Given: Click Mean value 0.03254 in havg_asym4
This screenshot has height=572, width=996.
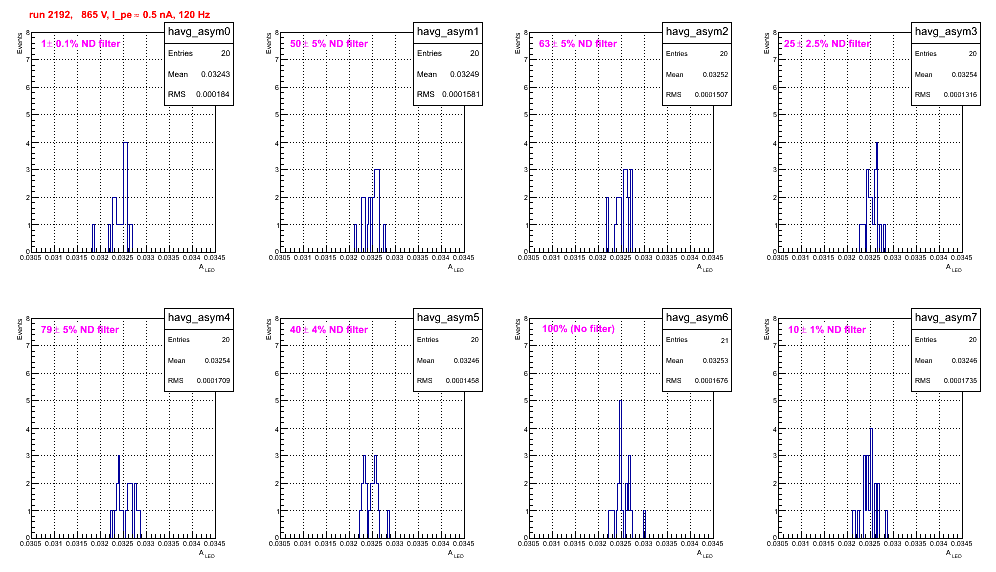Looking at the screenshot, I should pyautogui.click(x=217, y=360).
